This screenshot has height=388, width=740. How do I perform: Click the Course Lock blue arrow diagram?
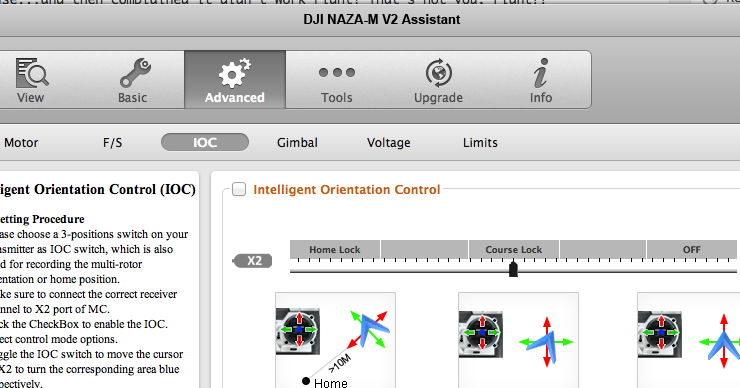pyautogui.click(x=546, y=342)
